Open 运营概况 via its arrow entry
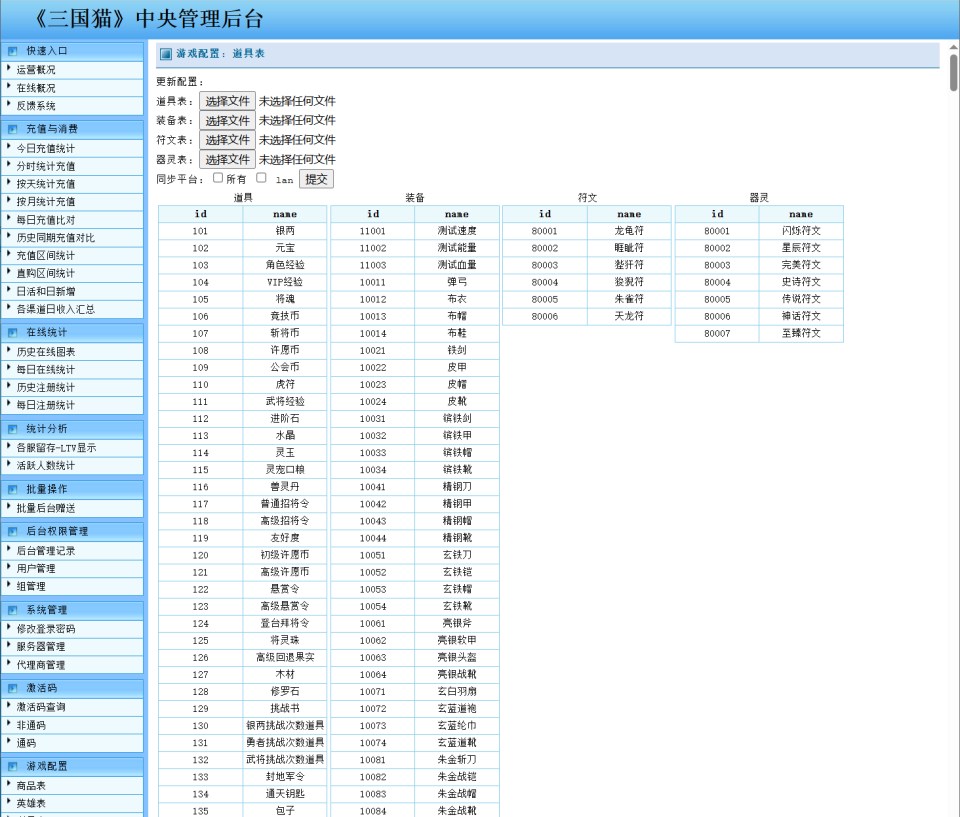The width and height of the screenshot is (960, 817). coord(36,70)
